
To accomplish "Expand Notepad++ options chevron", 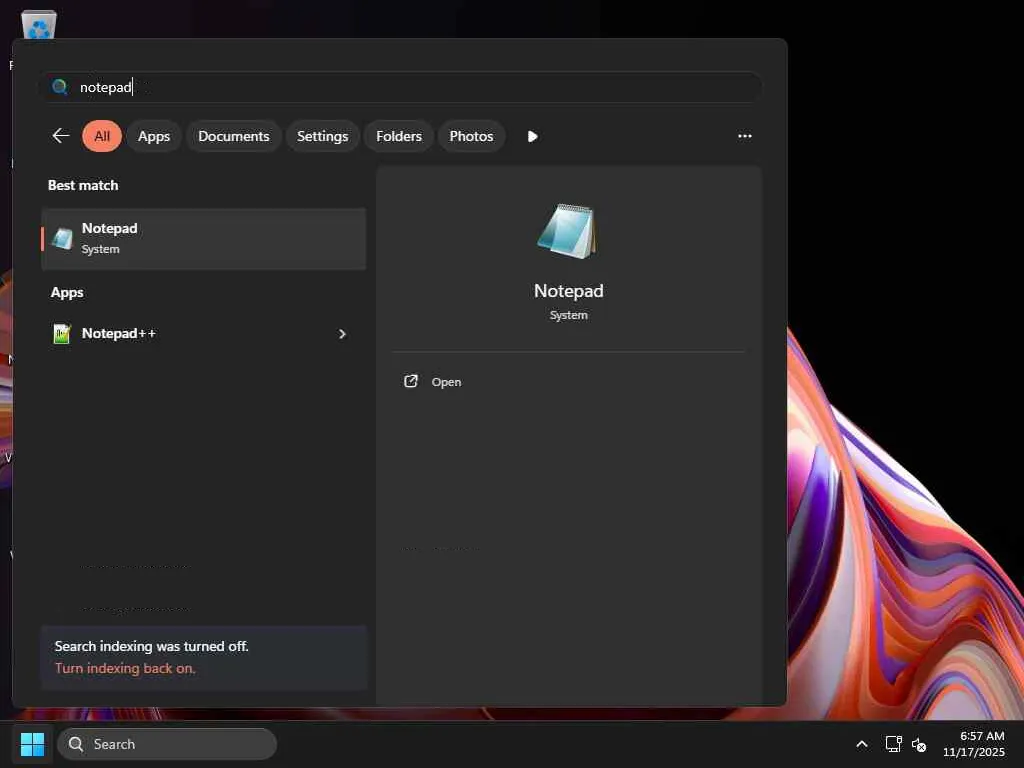I will click(342, 334).
